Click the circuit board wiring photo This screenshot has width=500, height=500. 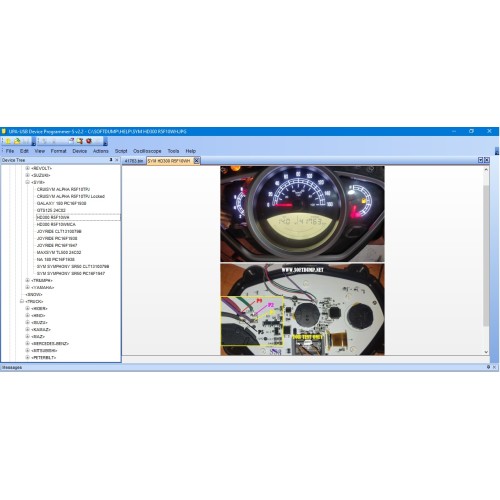pyautogui.click(x=302, y=309)
